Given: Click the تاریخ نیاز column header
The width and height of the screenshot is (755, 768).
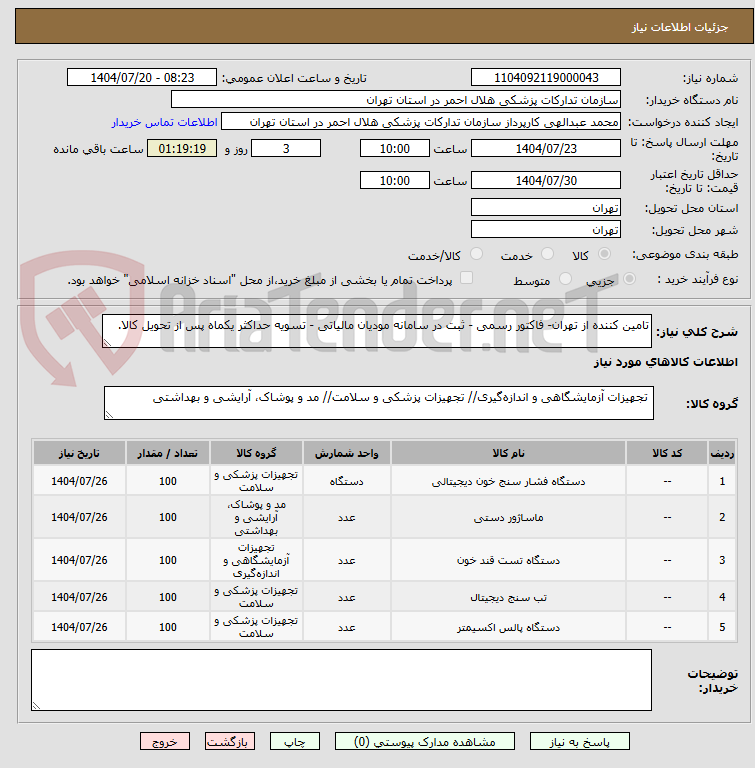Looking at the screenshot, I should tap(79, 453).
